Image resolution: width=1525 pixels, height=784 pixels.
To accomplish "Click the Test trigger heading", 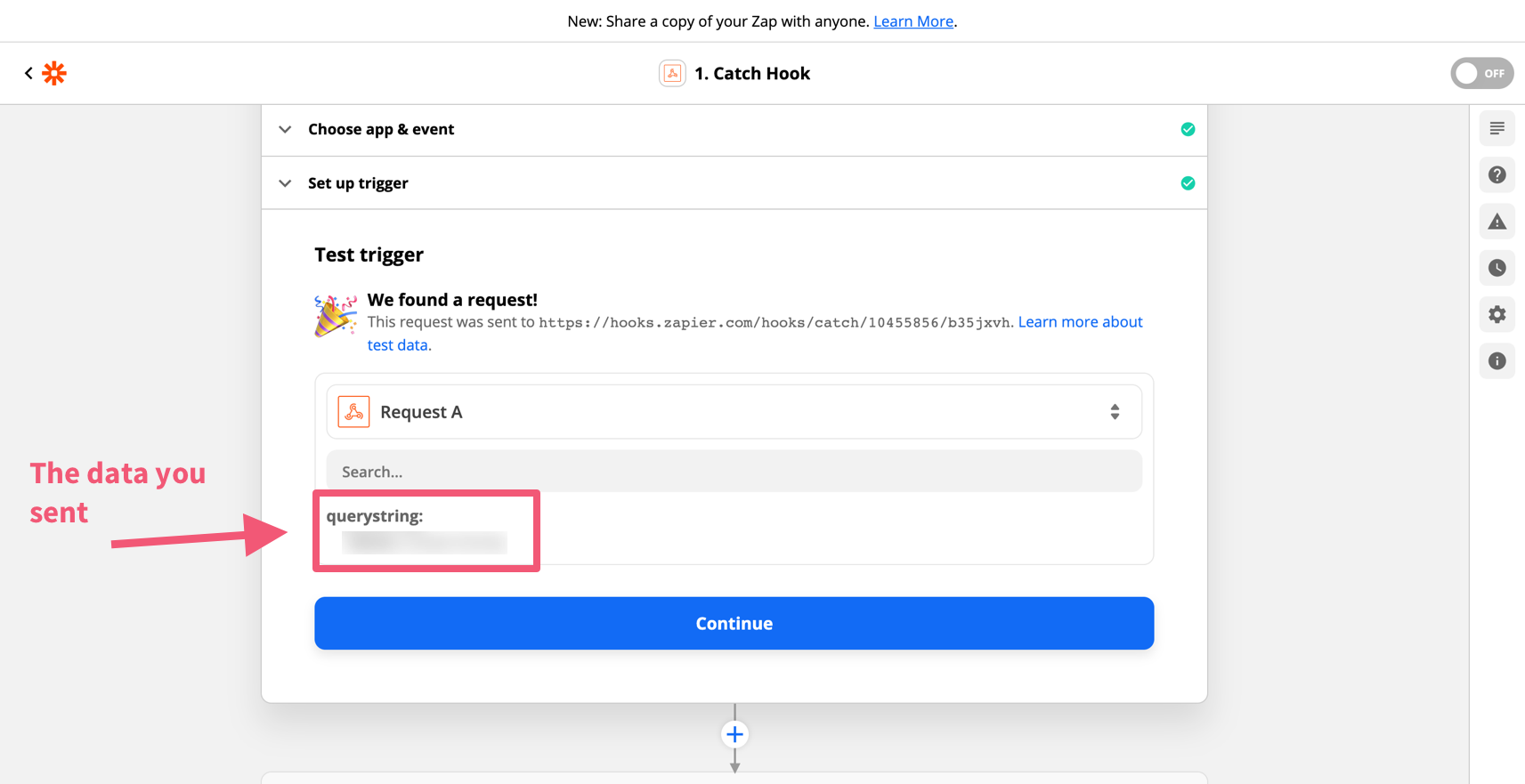I will click(x=369, y=255).
